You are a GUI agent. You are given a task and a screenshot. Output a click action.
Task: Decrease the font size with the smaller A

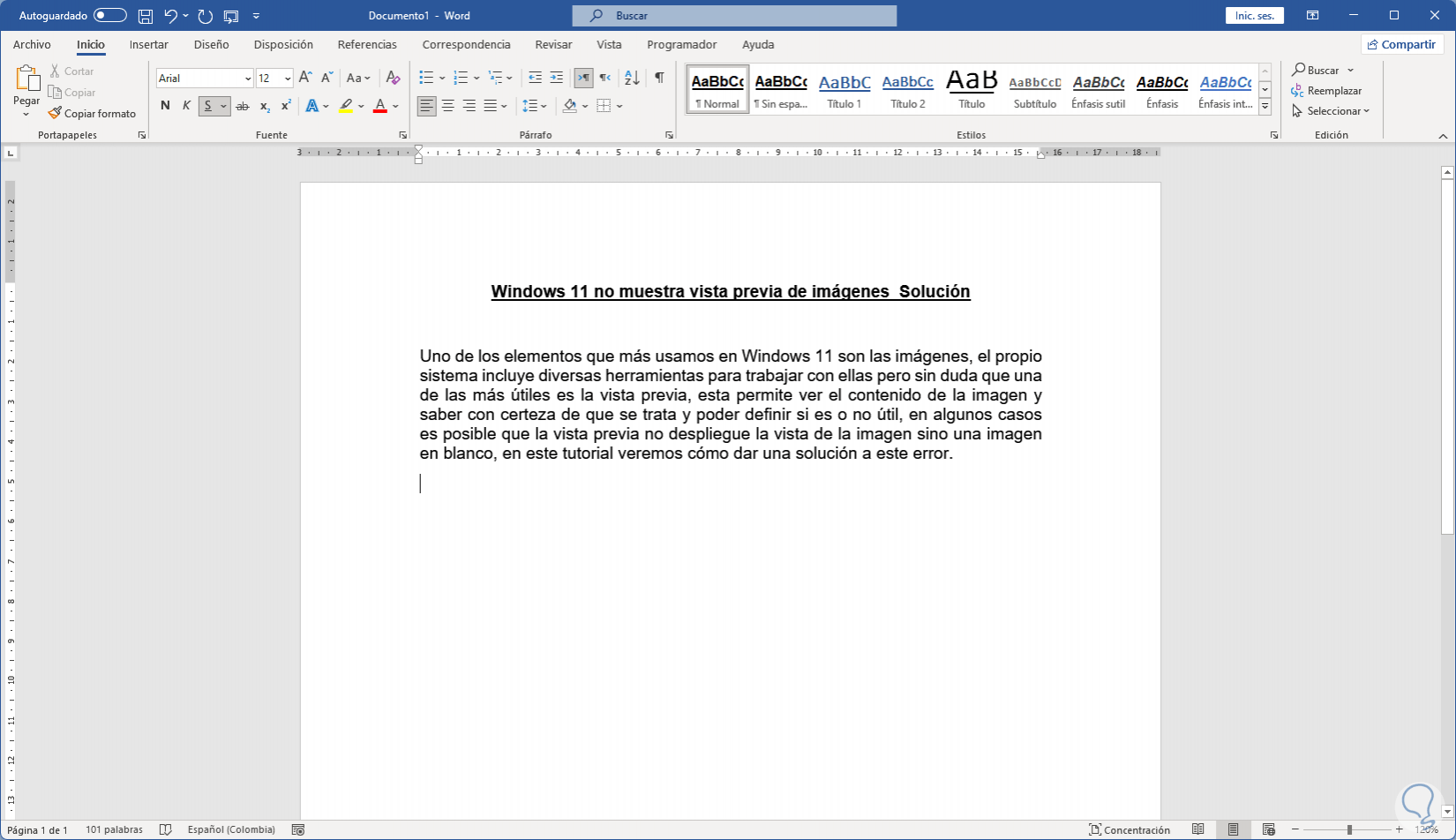coord(326,78)
